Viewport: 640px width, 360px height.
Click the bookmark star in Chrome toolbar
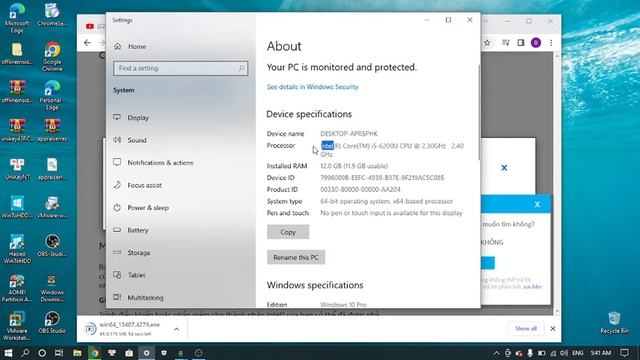pyautogui.click(x=487, y=42)
